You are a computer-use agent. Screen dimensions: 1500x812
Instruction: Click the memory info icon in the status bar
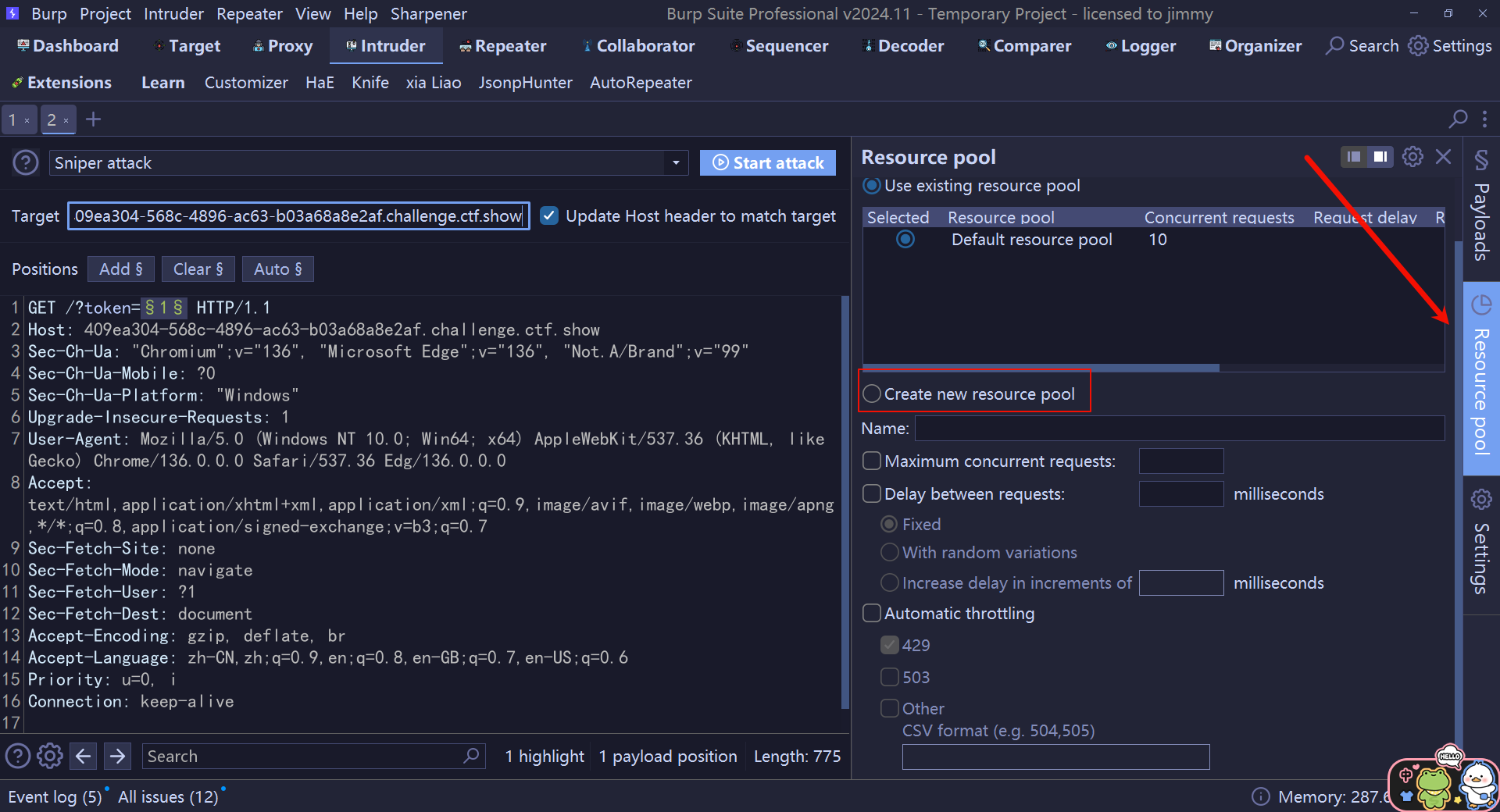(x=1260, y=796)
